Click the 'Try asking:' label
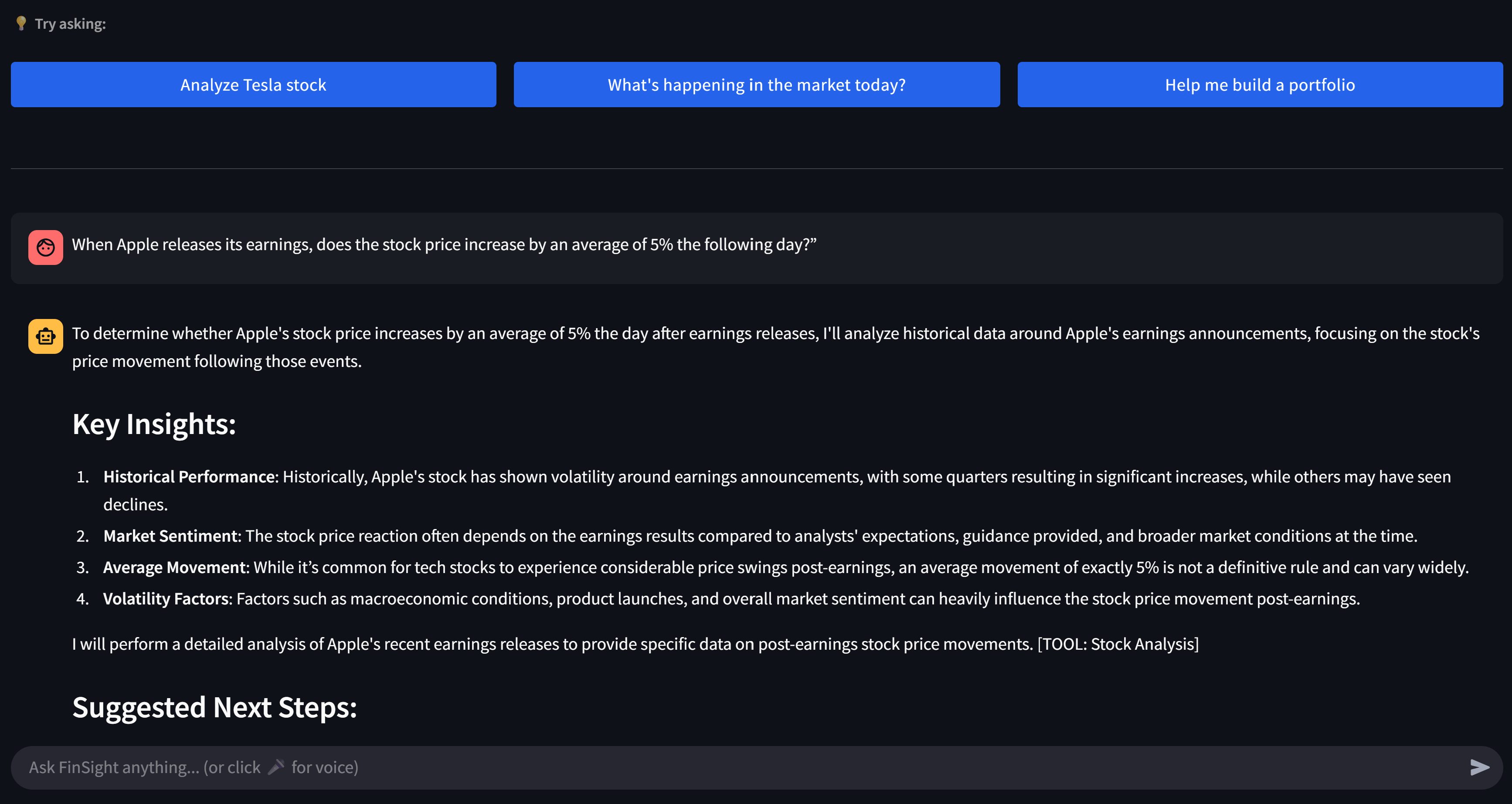The height and width of the screenshot is (804, 1512). click(70, 24)
